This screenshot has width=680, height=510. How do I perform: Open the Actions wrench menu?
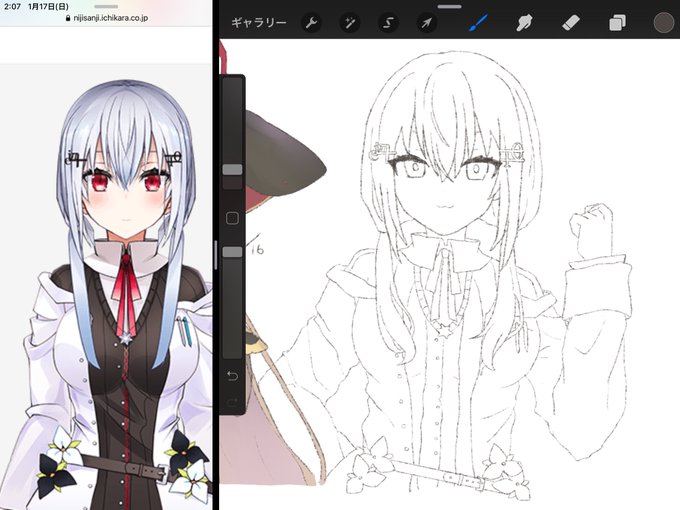pyautogui.click(x=311, y=23)
